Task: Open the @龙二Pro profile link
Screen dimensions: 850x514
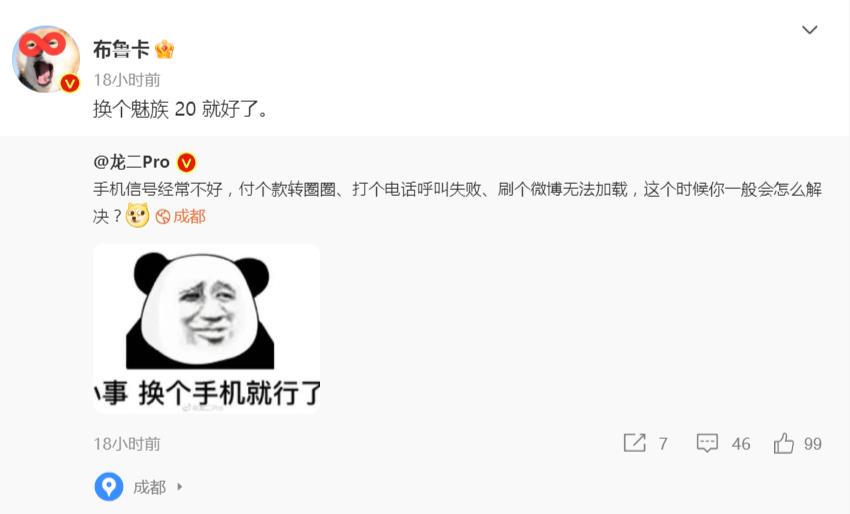Action: point(132,162)
